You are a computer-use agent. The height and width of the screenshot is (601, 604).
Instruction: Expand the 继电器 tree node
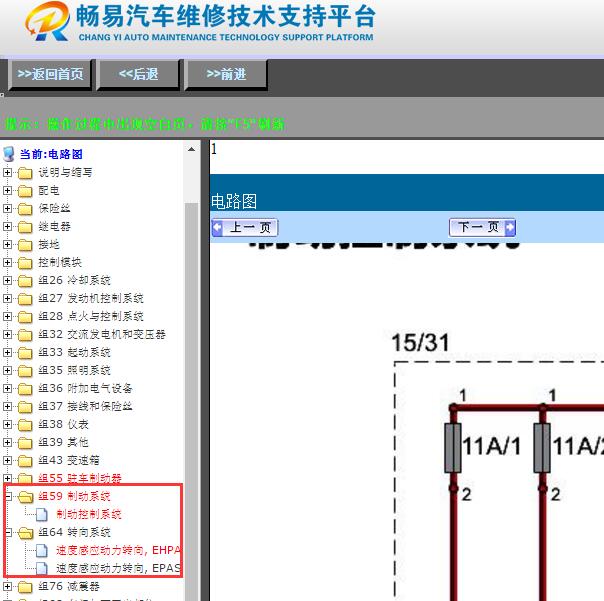click(x=7, y=226)
